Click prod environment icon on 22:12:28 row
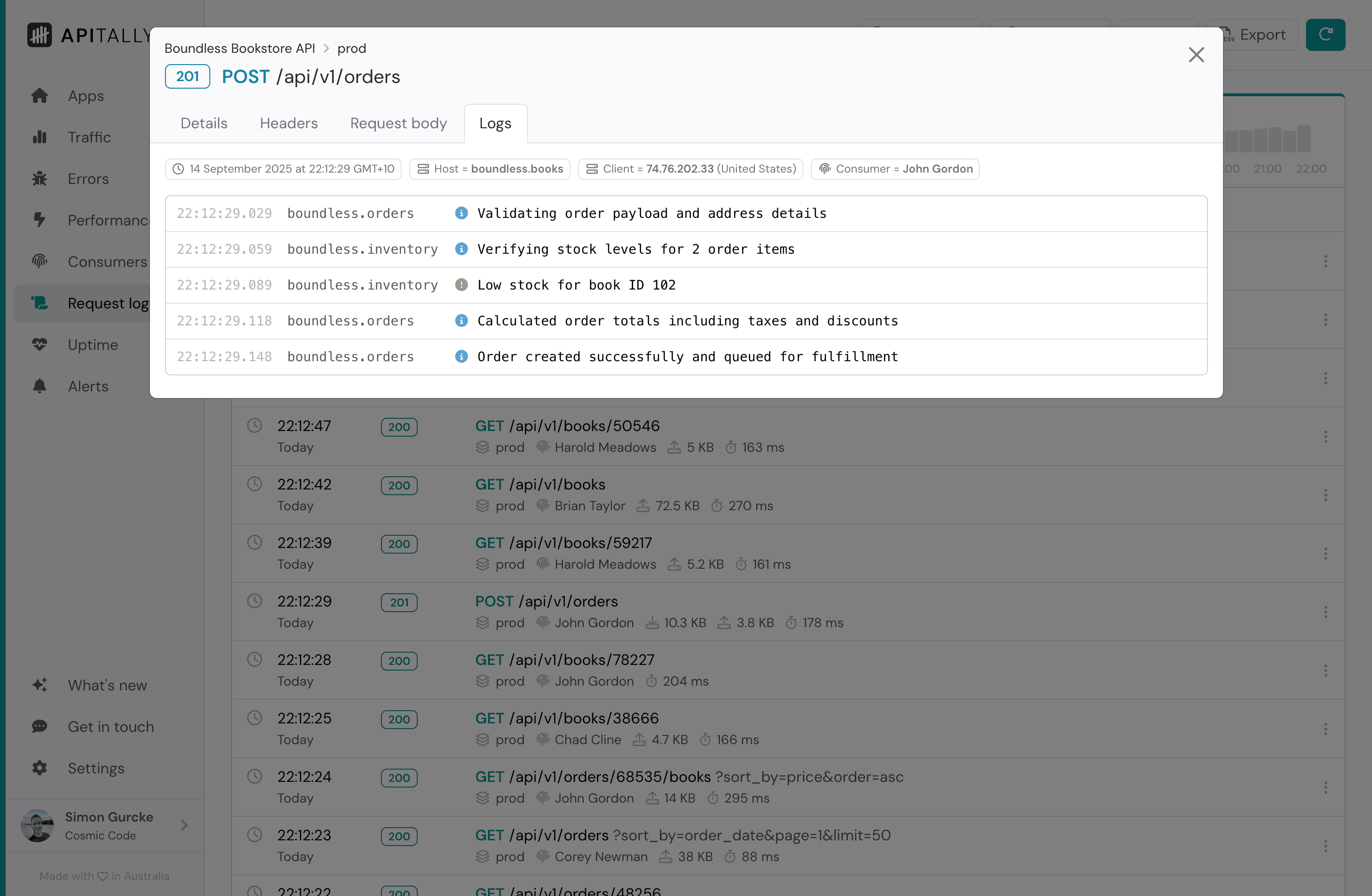The height and width of the screenshot is (896, 1372). tap(482, 681)
